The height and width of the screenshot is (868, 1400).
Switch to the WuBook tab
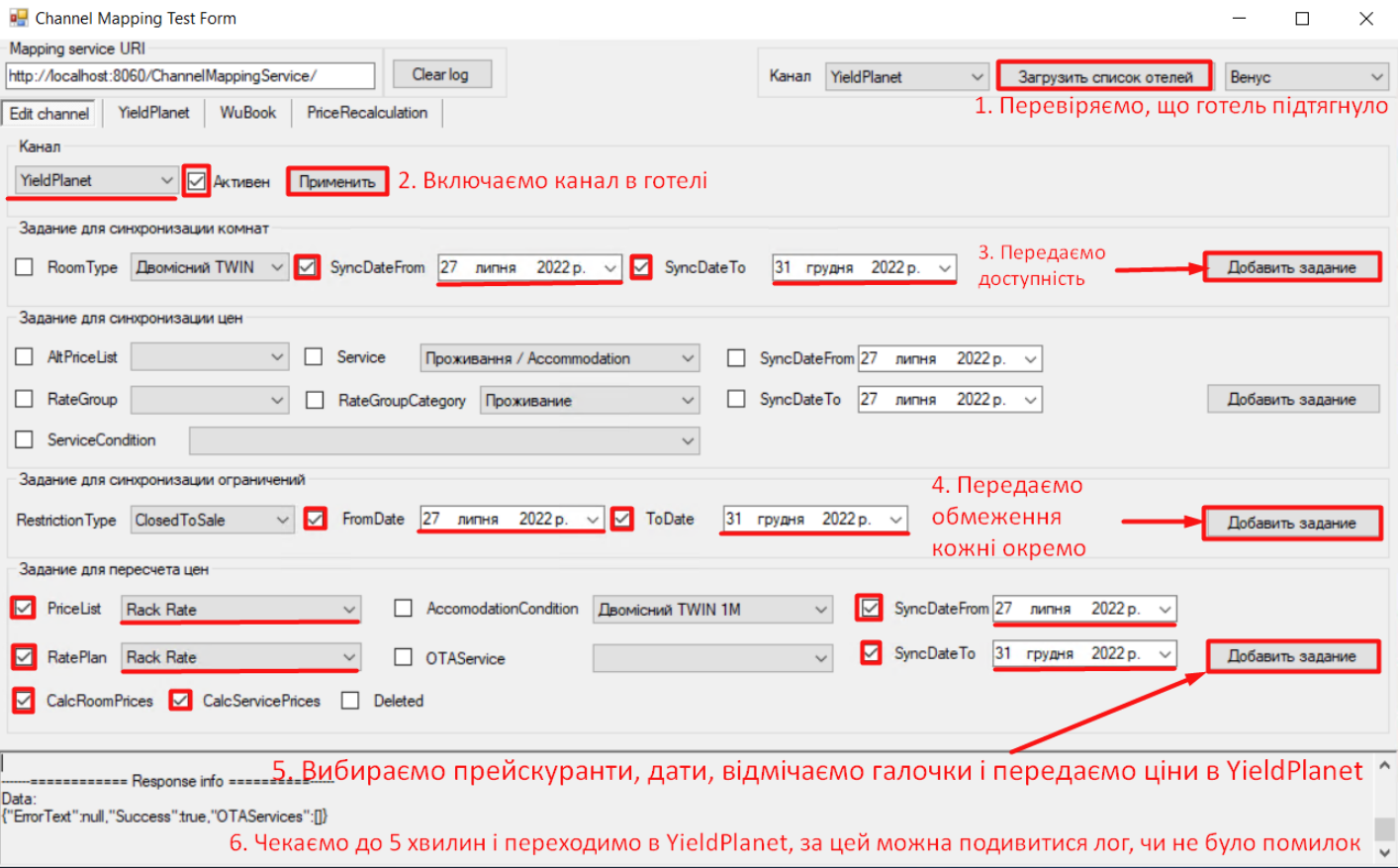247,113
